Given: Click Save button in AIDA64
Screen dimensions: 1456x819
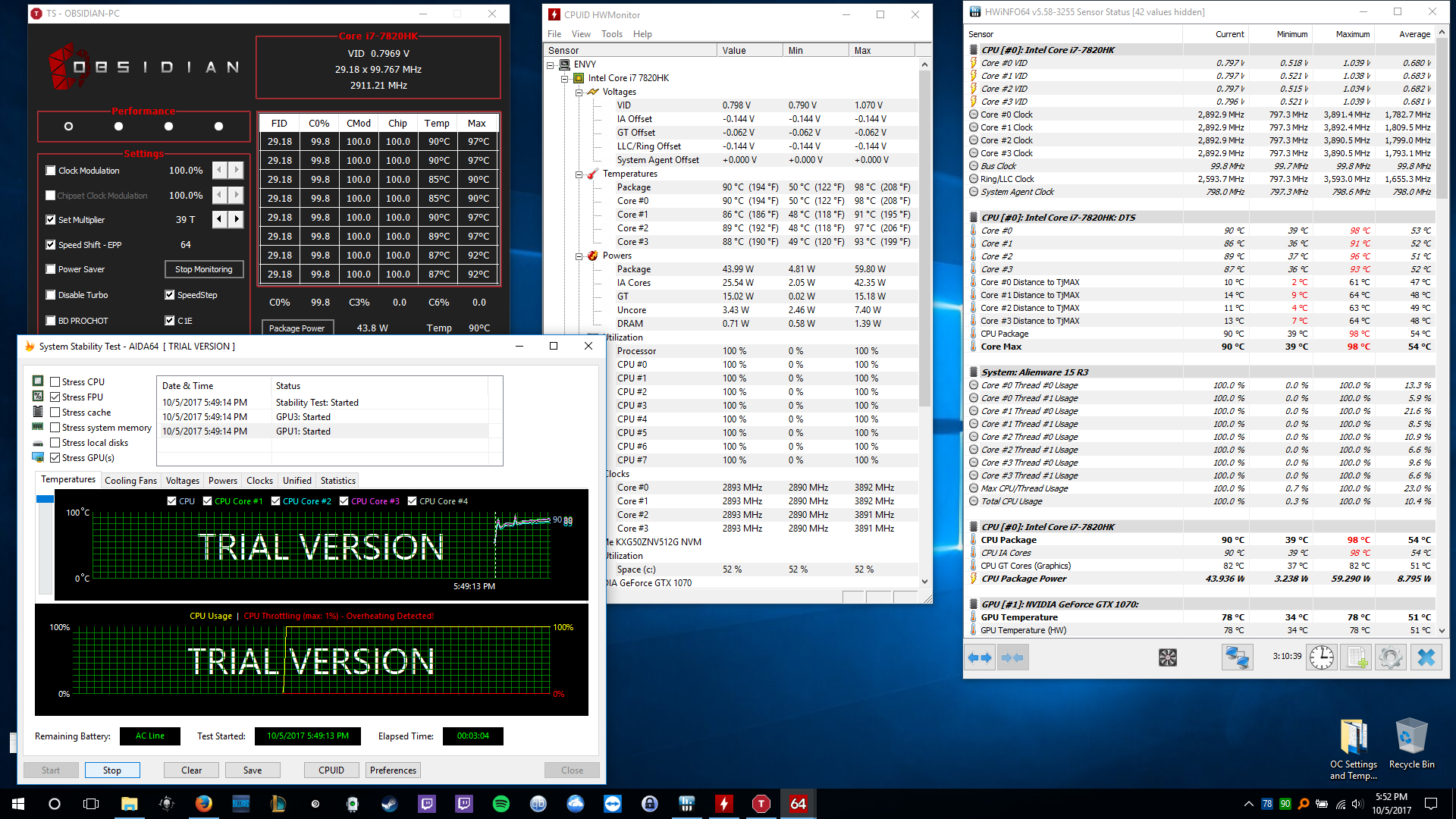Looking at the screenshot, I should tap(253, 770).
